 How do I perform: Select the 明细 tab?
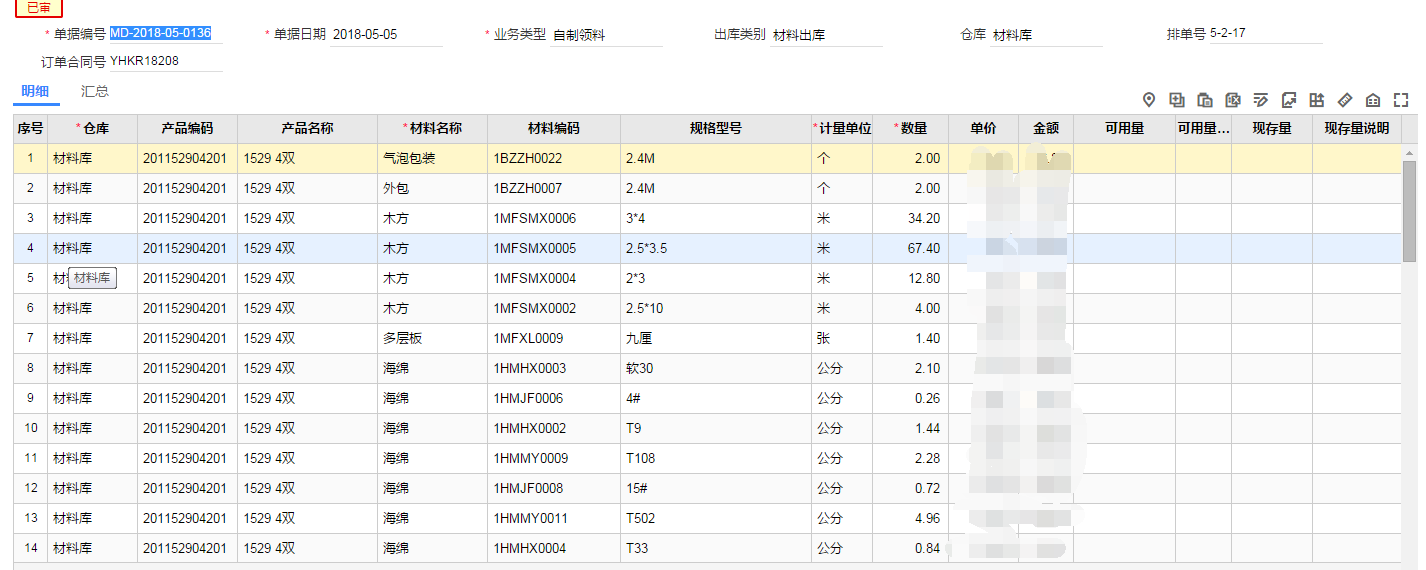[x=35, y=92]
